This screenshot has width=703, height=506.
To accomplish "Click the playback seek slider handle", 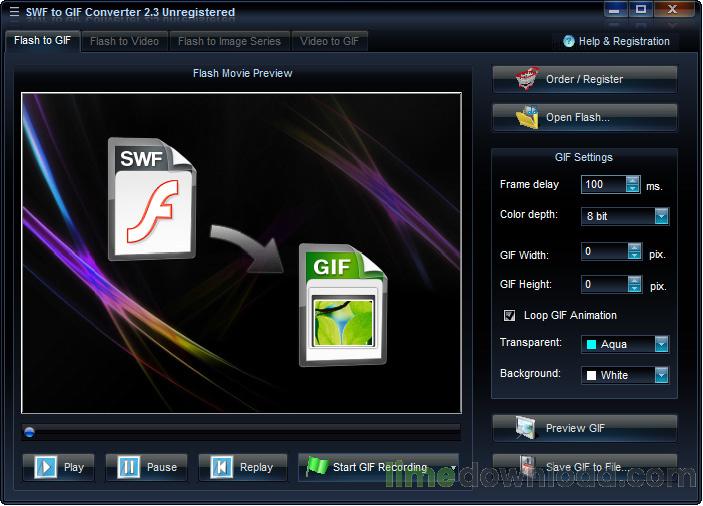I will tap(30, 432).
